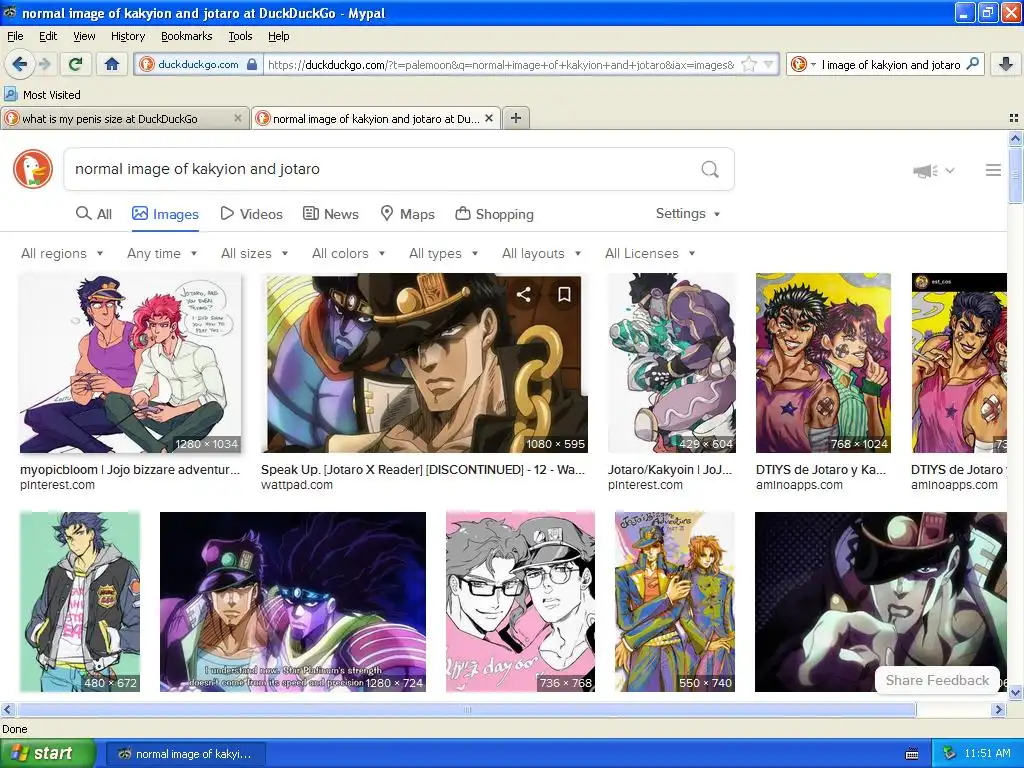The height and width of the screenshot is (768, 1024).
Task: Click the horizontal scrollbar's right arrow
Action: (999, 709)
